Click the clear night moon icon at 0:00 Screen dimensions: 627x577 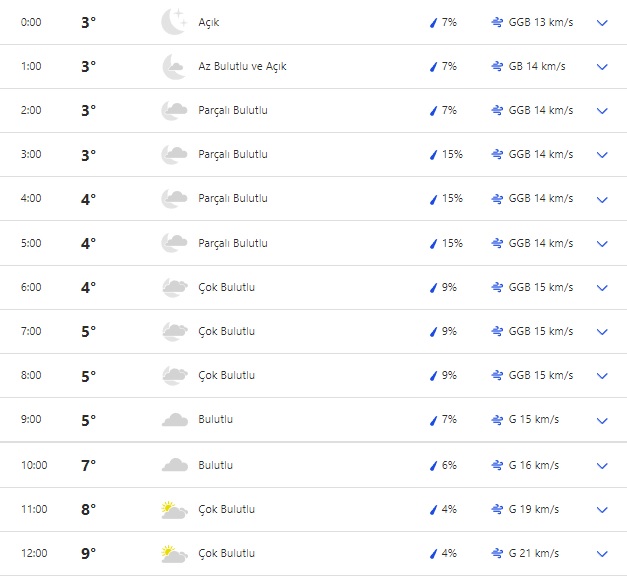174,22
